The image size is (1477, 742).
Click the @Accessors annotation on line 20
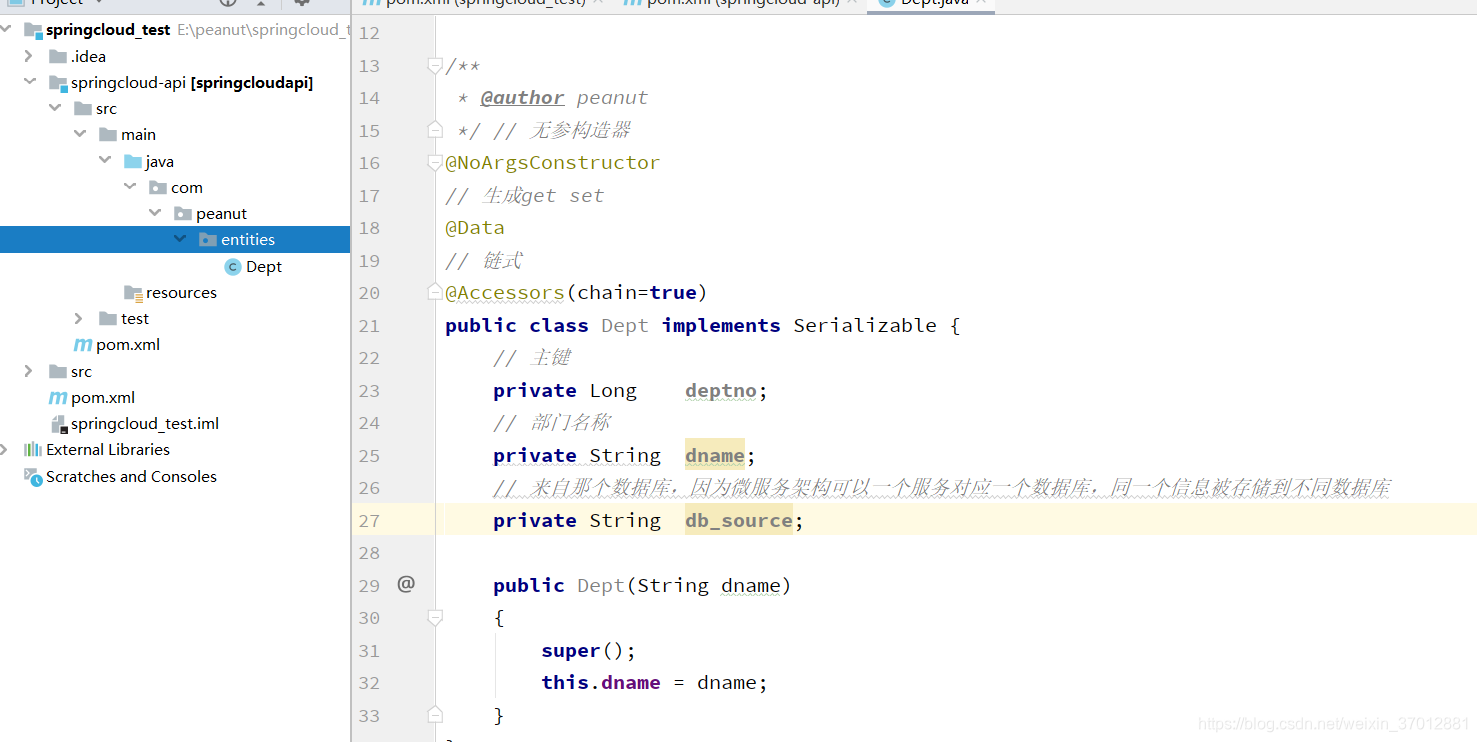point(505,292)
